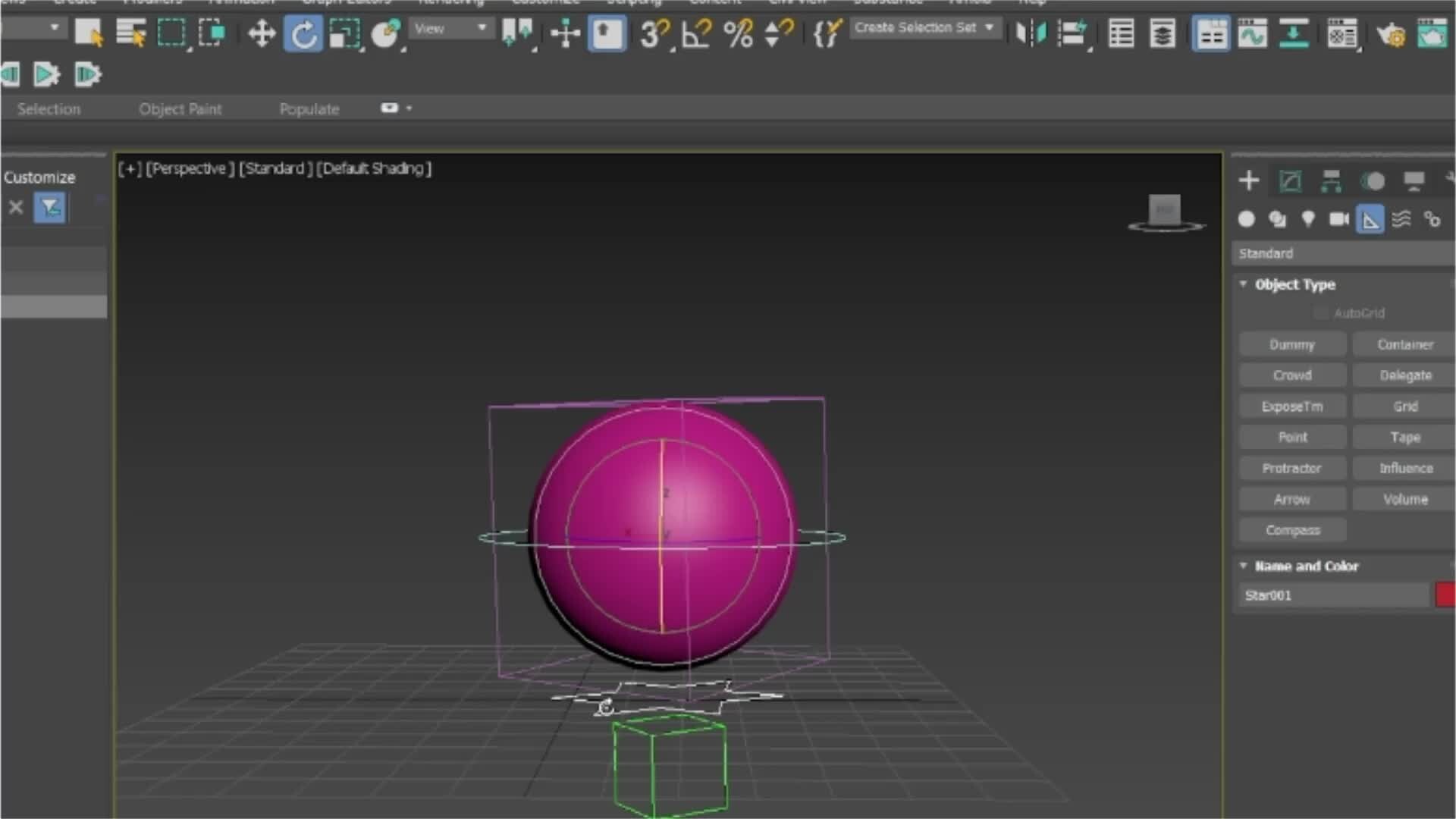Open the object color swatch beside Star001
This screenshot has height=819, width=1456.
(1445, 595)
